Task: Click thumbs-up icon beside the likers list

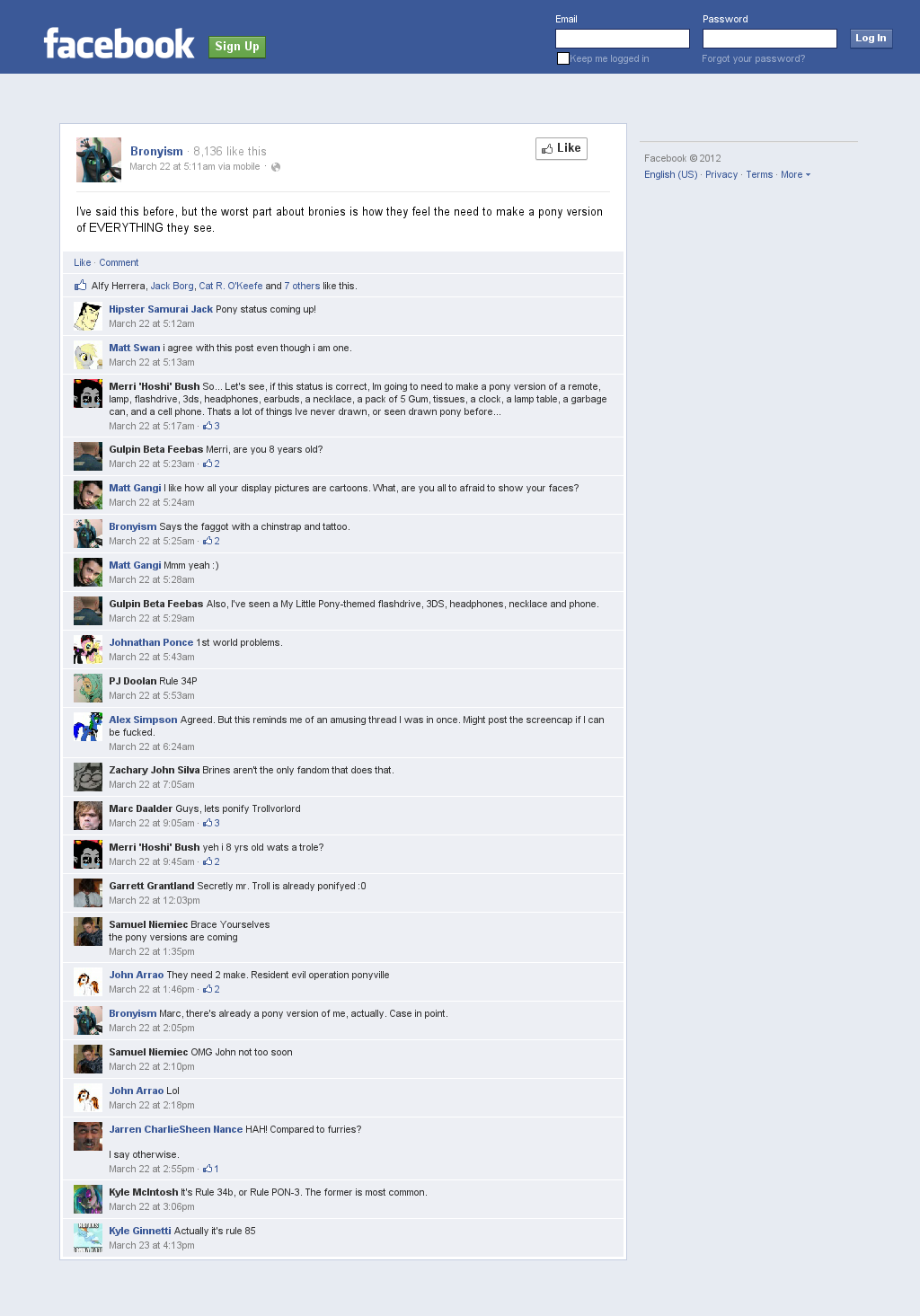Action: pos(81,286)
